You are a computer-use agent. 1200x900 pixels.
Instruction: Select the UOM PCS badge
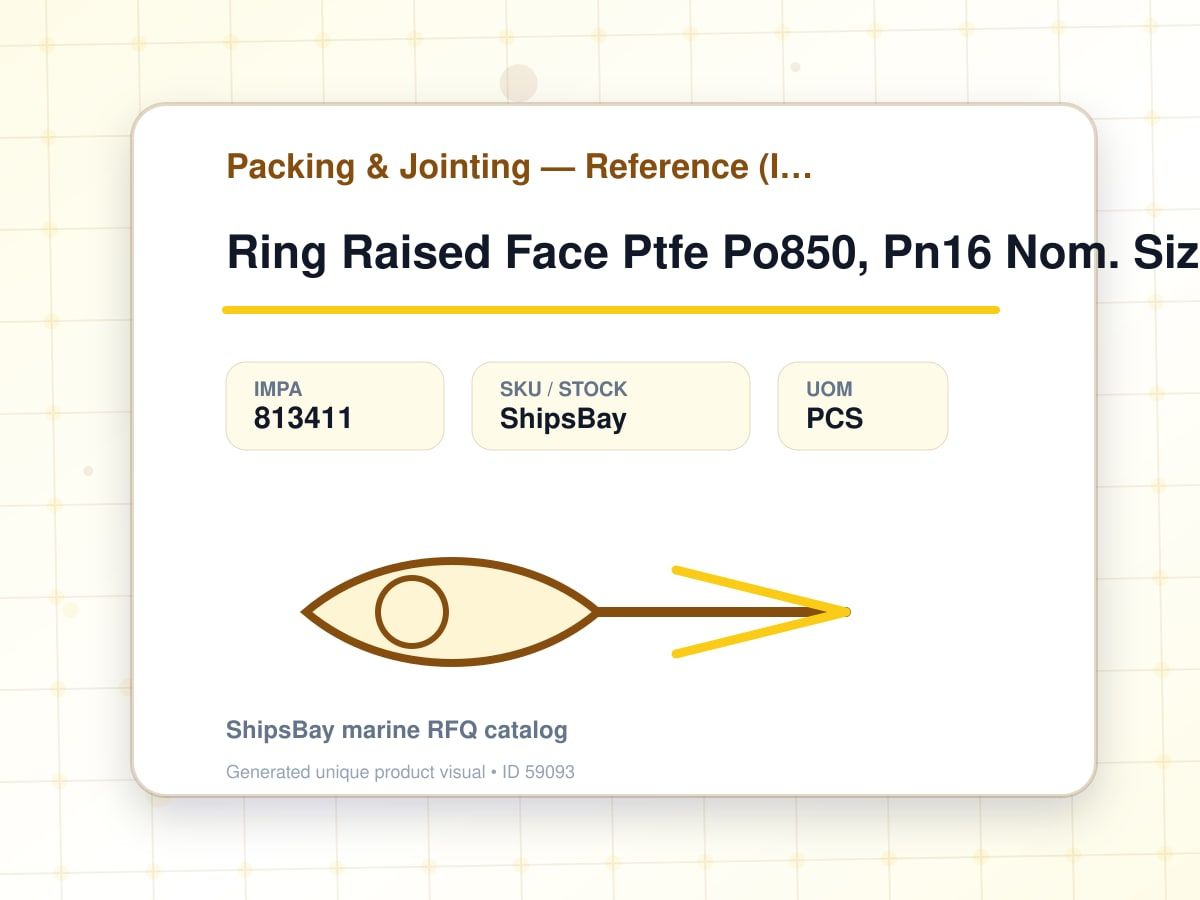[863, 406]
